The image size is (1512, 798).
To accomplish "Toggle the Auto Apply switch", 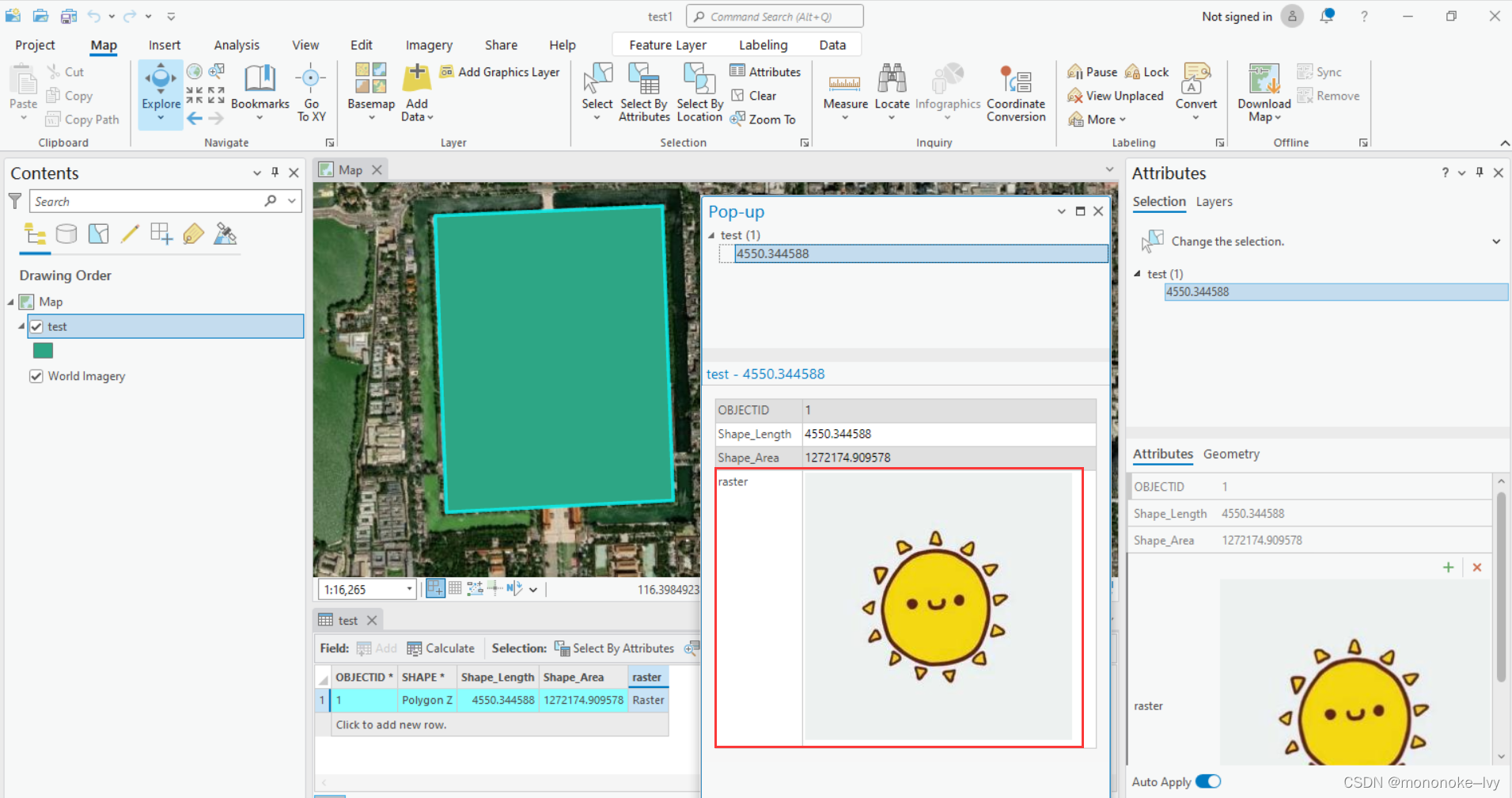I will [1207, 781].
